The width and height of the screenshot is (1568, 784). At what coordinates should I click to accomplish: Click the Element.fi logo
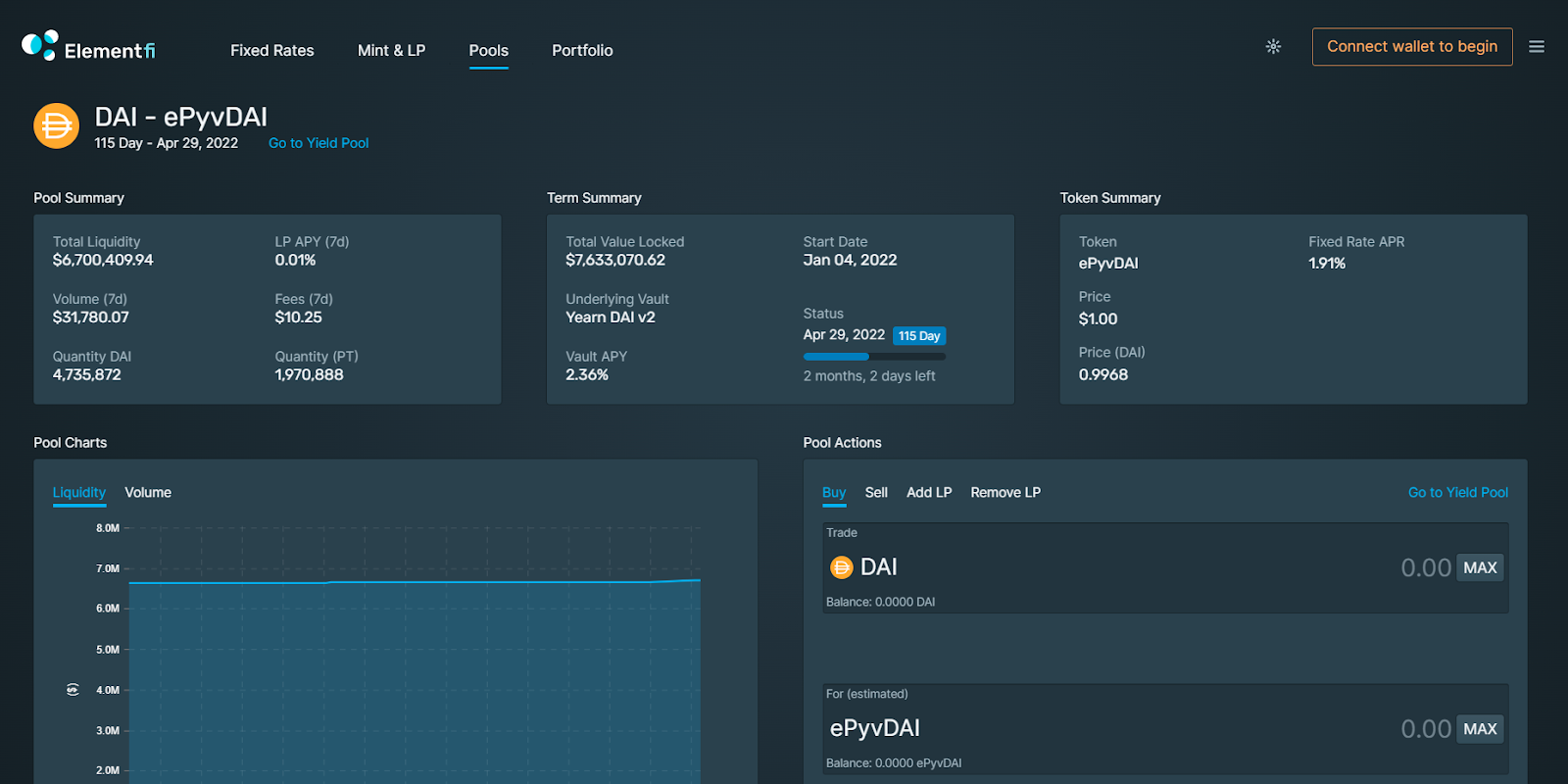88,47
